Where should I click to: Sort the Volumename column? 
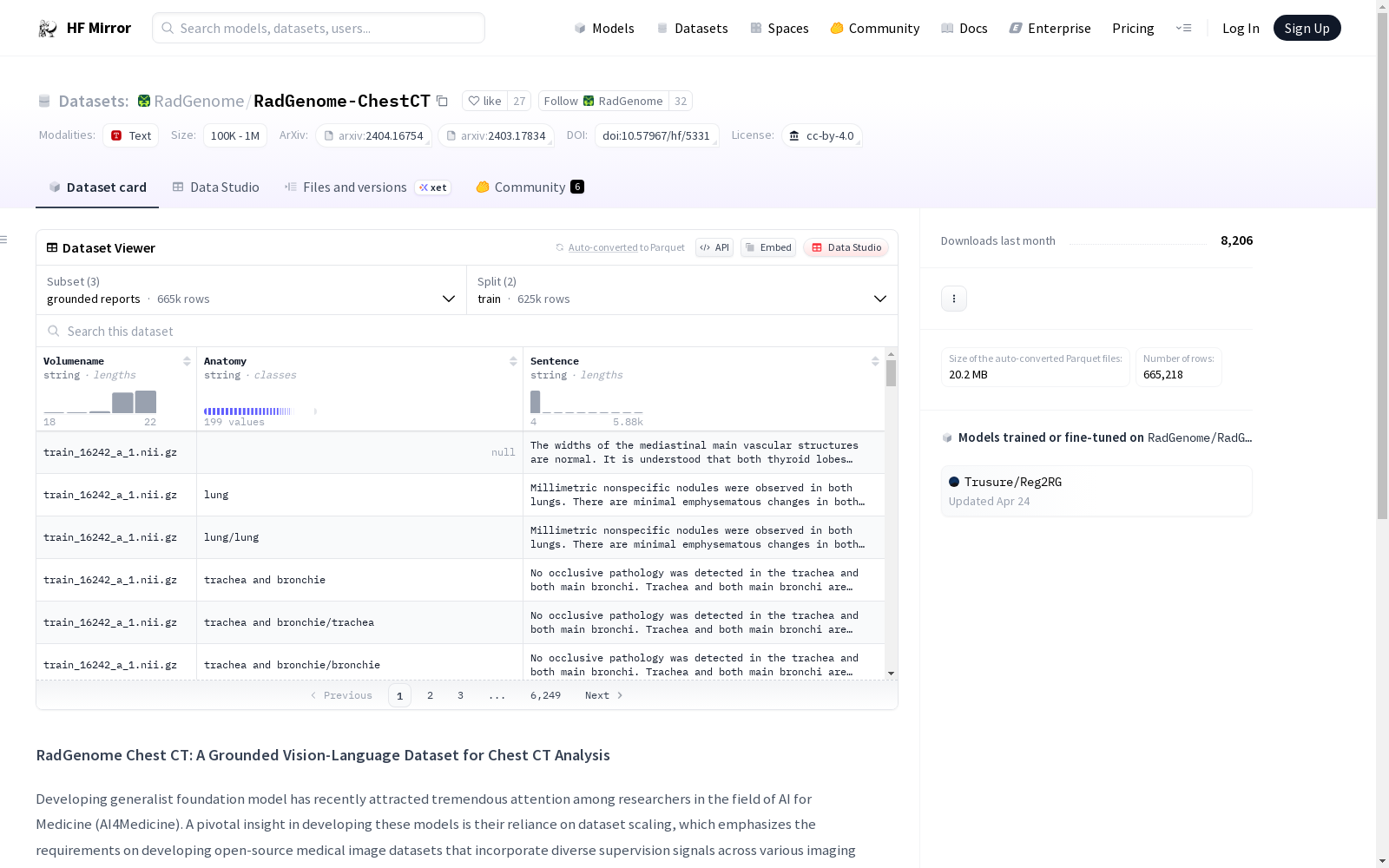click(187, 361)
